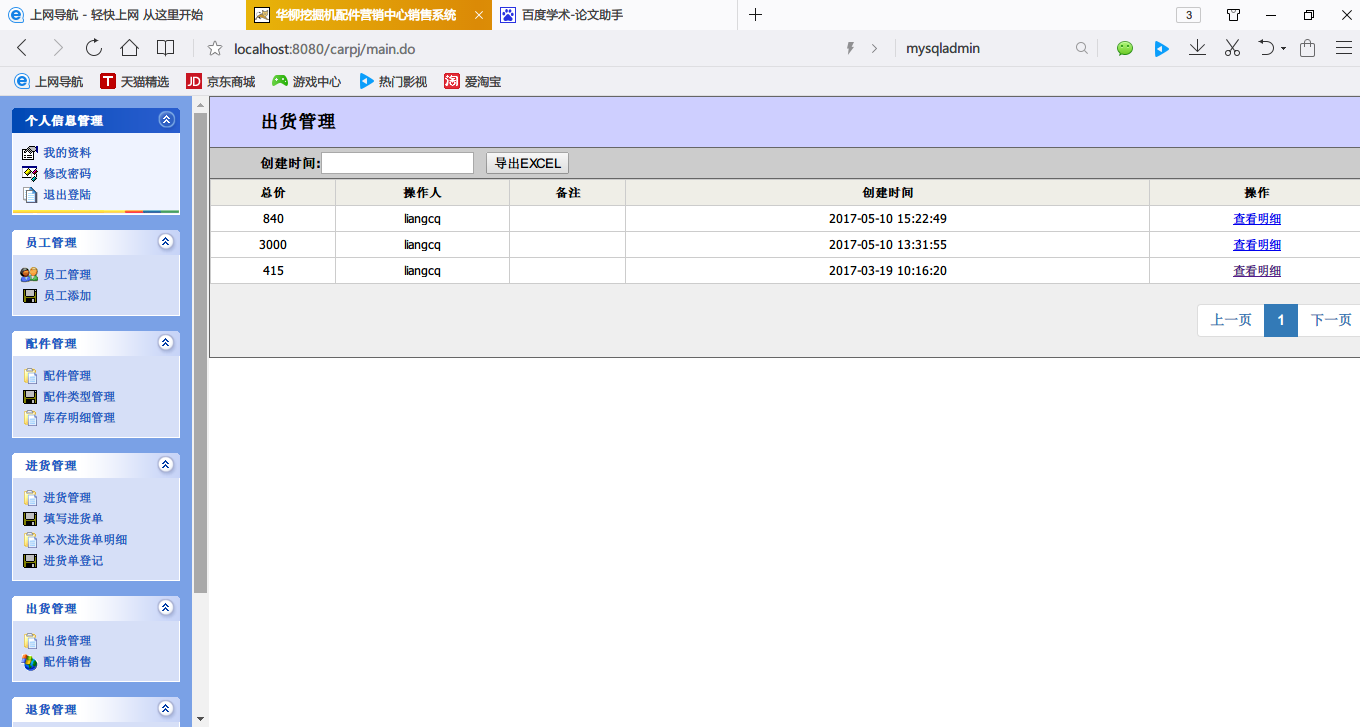
Task: View details for the 415 order
Action: click(x=1257, y=271)
